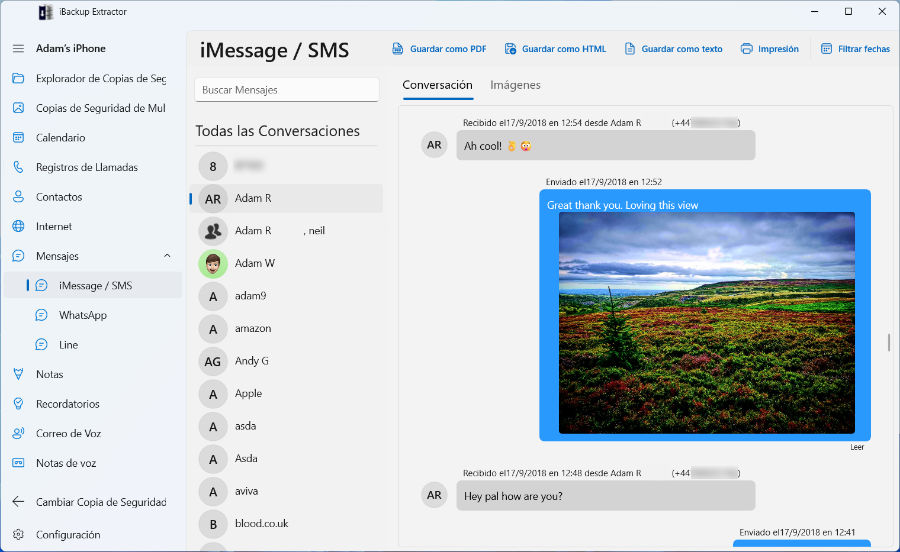Click the back arrow for Cambiar Copia
This screenshot has width=900, height=552.
pyautogui.click(x=18, y=502)
